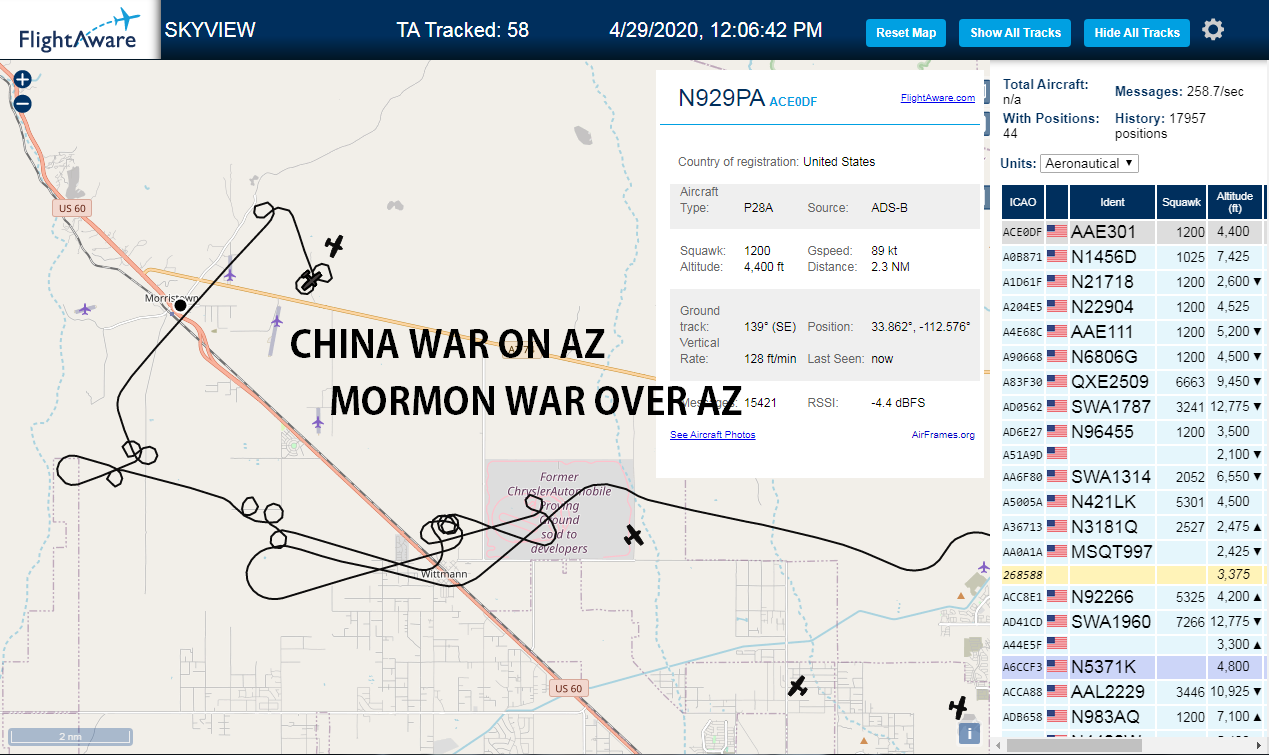1269x755 pixels.
Task: Click the US flag in the SWA1787 row
Action: point(1057,407)
